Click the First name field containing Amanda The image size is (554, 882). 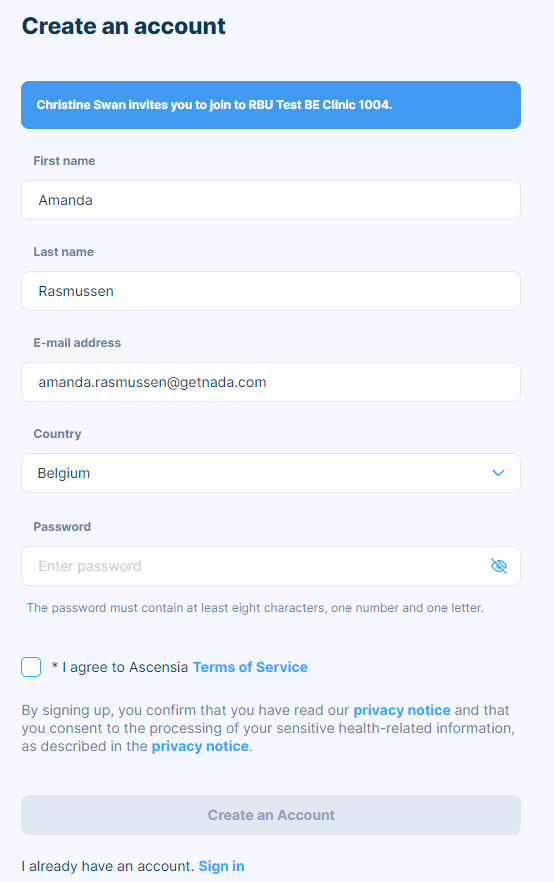(271, 200)
